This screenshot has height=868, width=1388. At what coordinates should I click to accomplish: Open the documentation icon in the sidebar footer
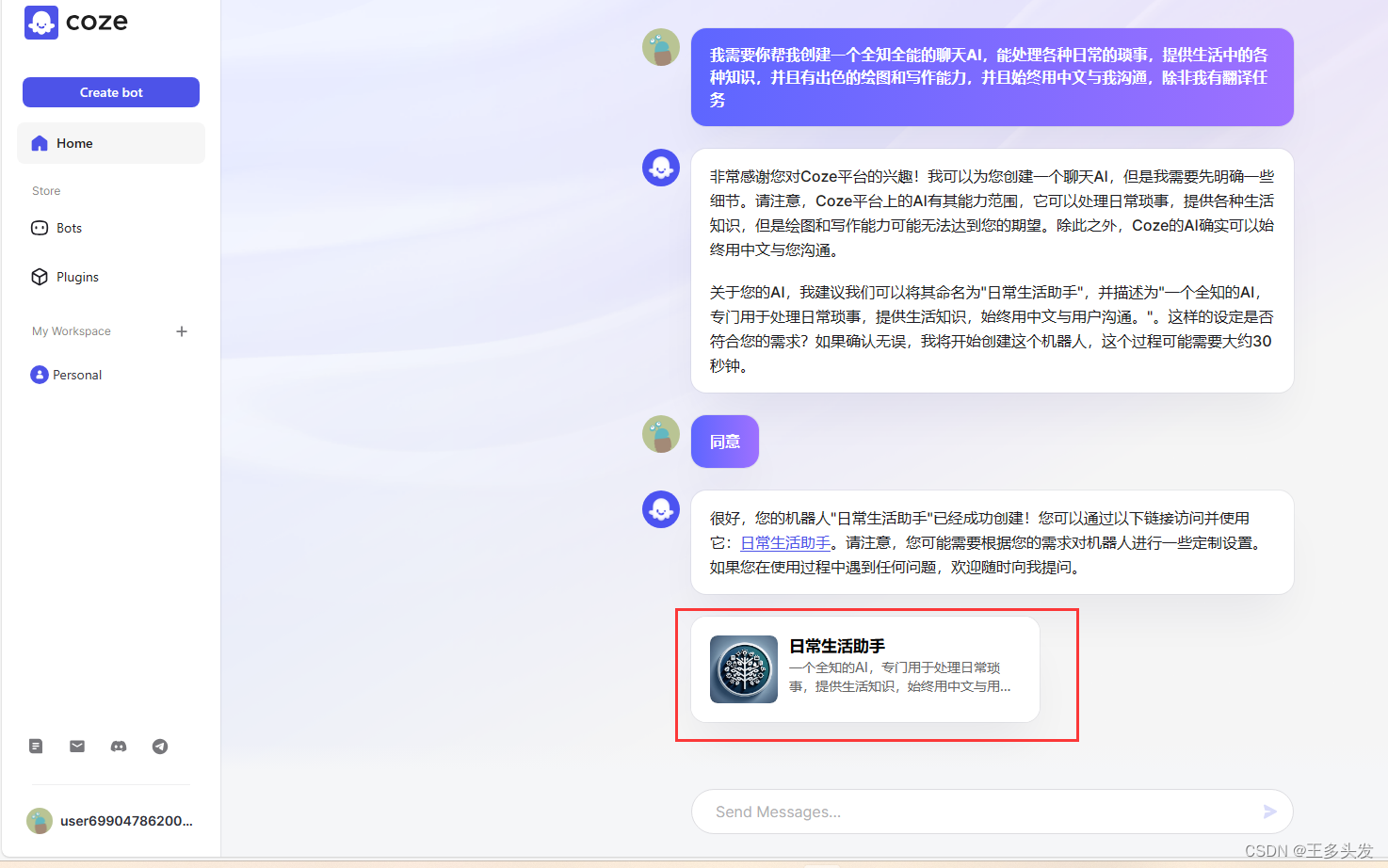[36, 747]
